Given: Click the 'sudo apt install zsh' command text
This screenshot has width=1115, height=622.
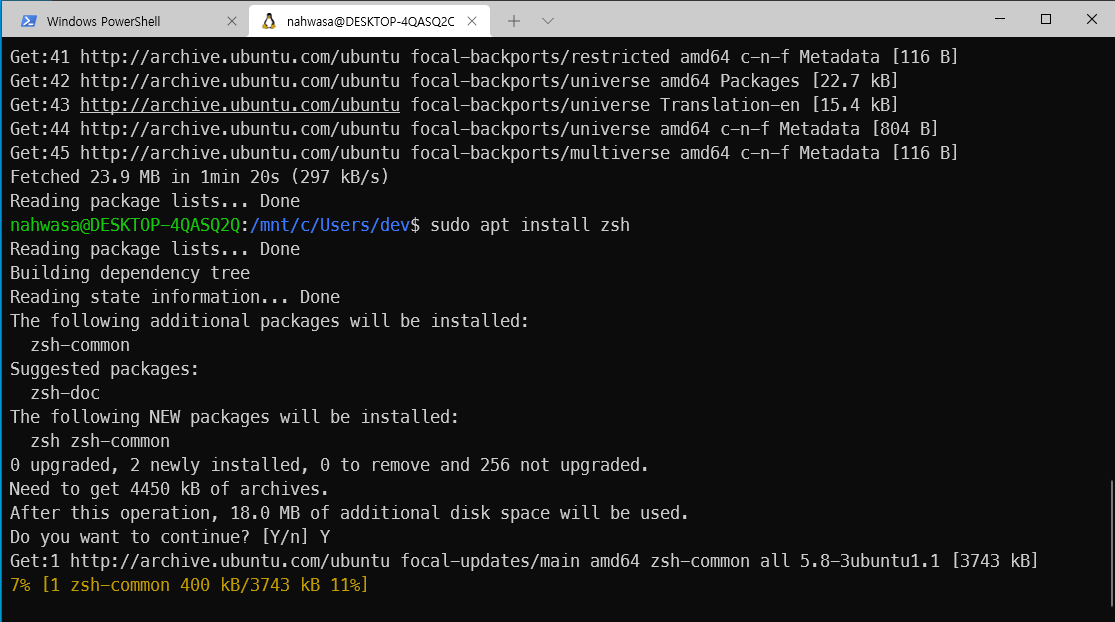Looking at the screenshot, I should click(530, 225).
